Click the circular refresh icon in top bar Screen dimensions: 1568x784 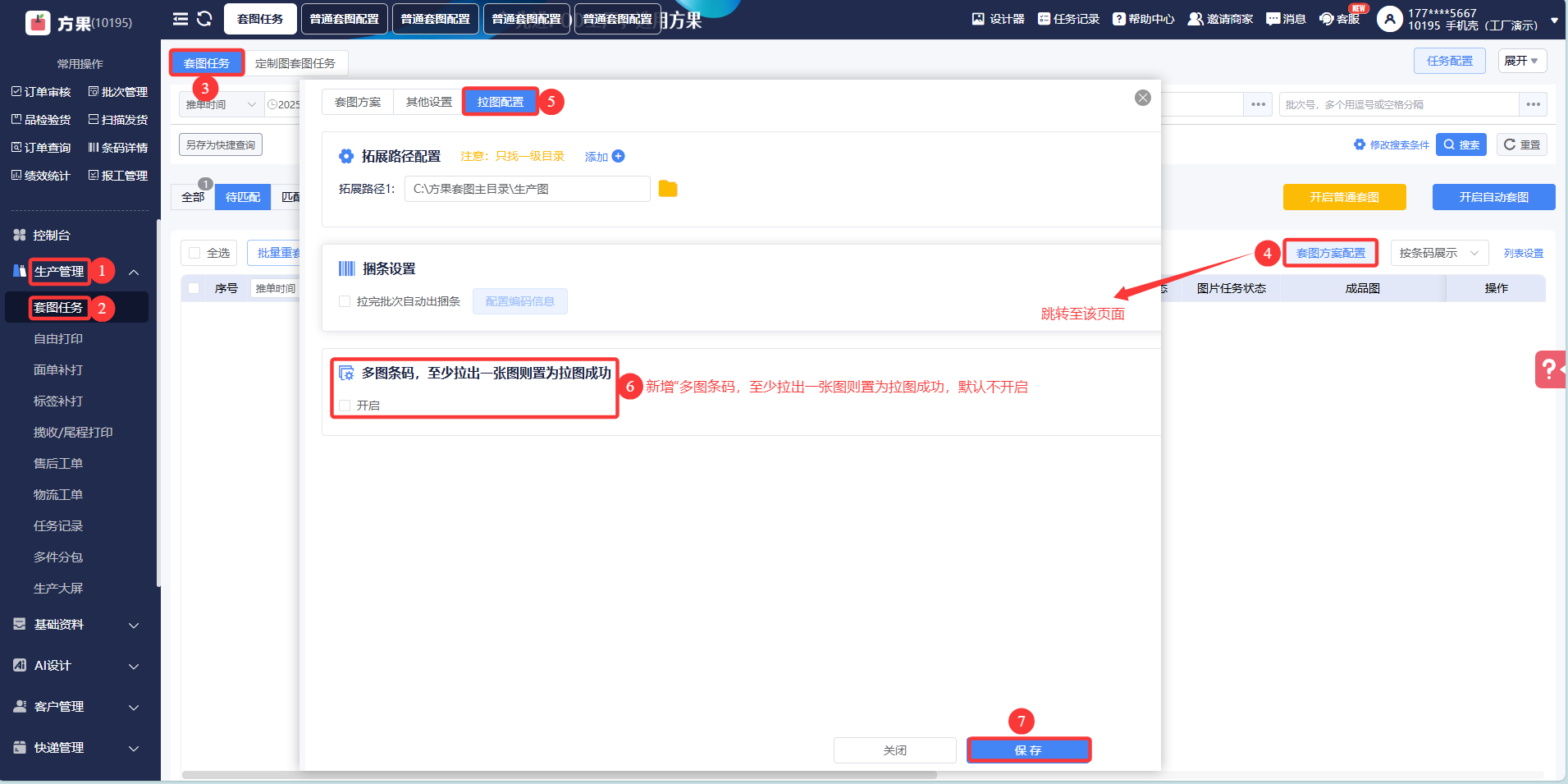pos(205,19)
